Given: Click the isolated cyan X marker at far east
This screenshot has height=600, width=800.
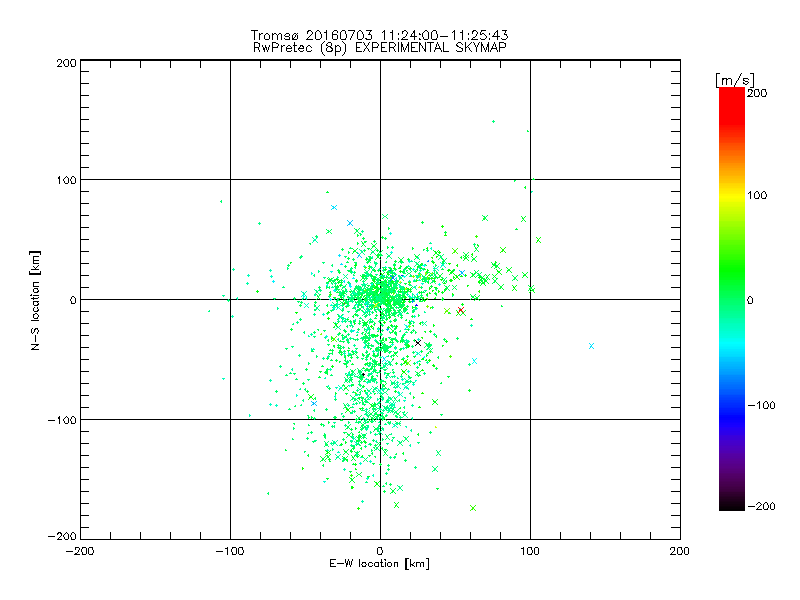Looking at the screenshot, I should 591,346.
